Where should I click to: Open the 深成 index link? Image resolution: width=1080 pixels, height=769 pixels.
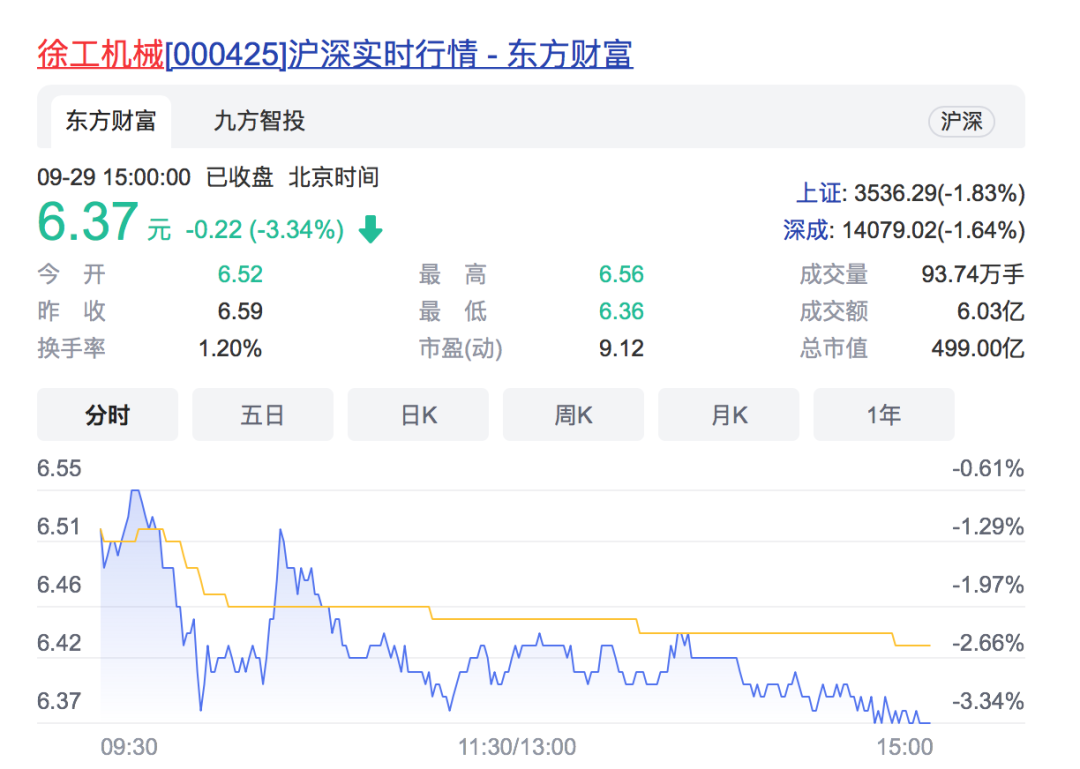pyautogui.click(x=806, y=231)
